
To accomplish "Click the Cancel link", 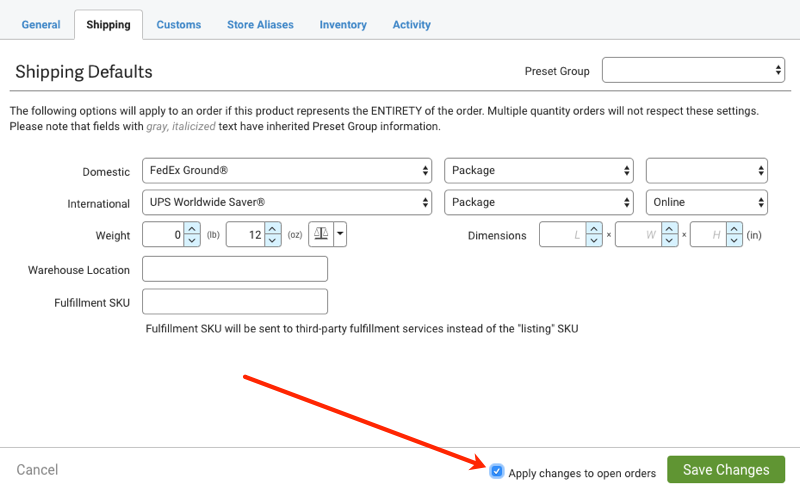I will pos(38,470).
